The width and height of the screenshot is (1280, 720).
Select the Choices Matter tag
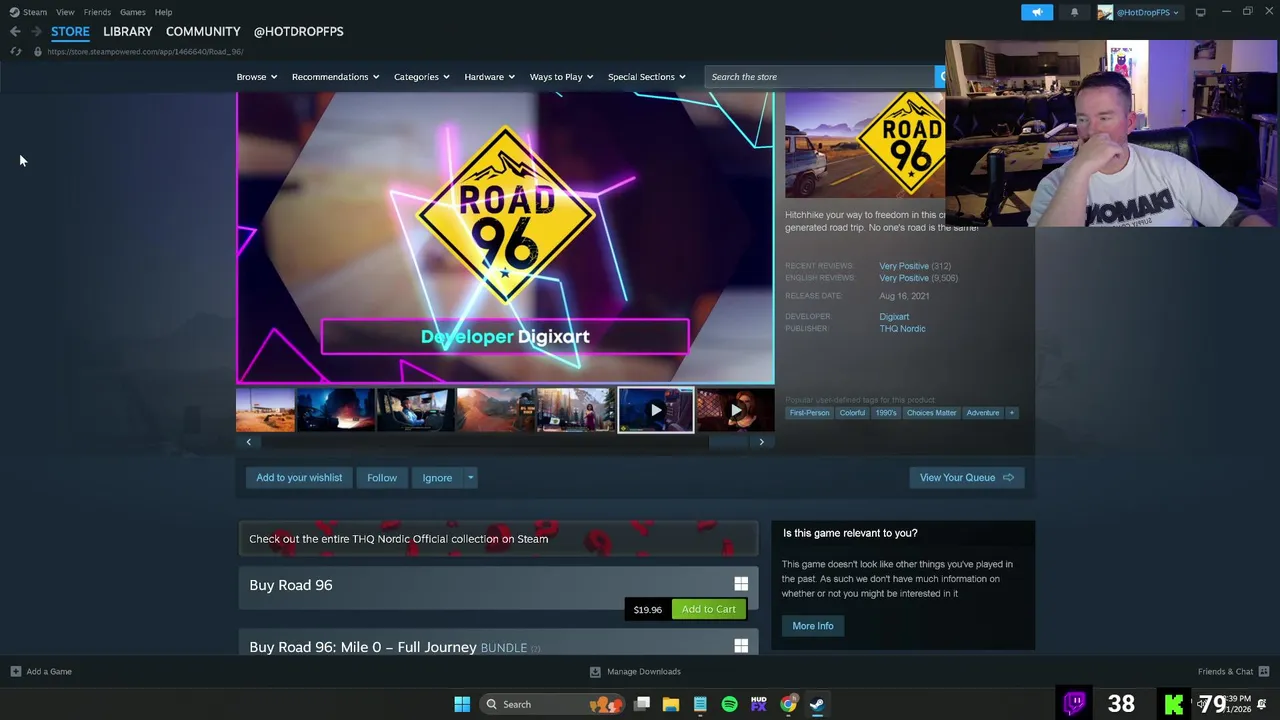(932, 413)
